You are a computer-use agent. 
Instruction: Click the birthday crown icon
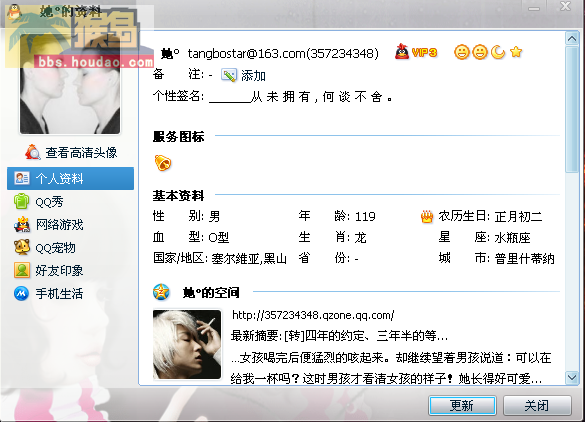(x=427, y=216)
